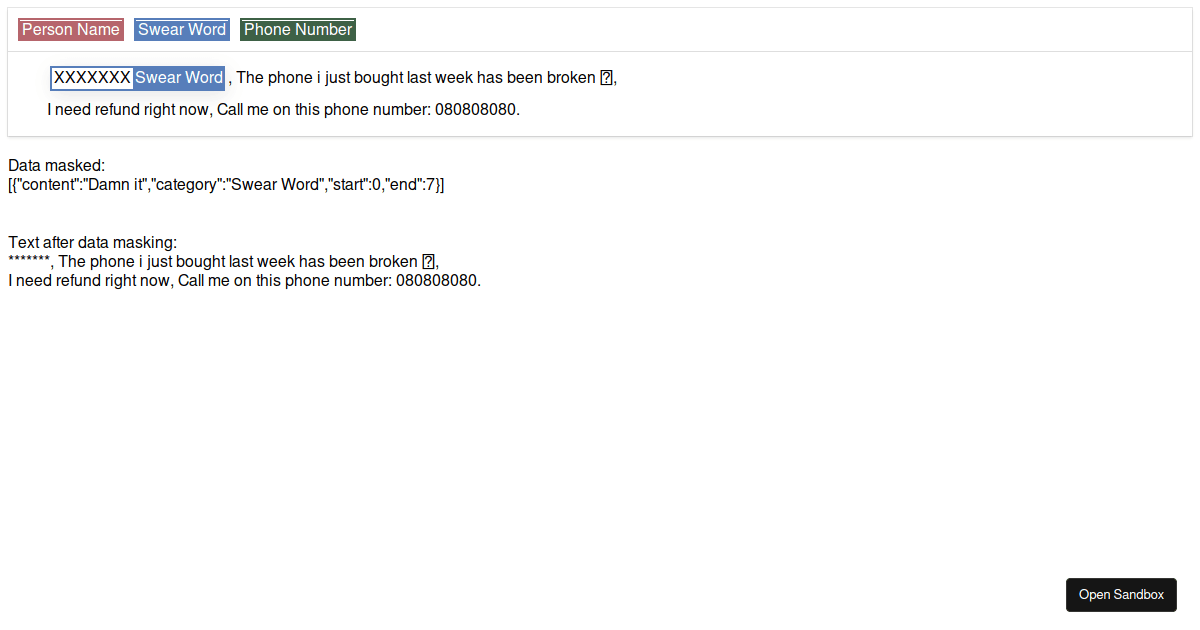1200x630 pixels.
Task: Select the Person Name category tag
Action: 71,30
